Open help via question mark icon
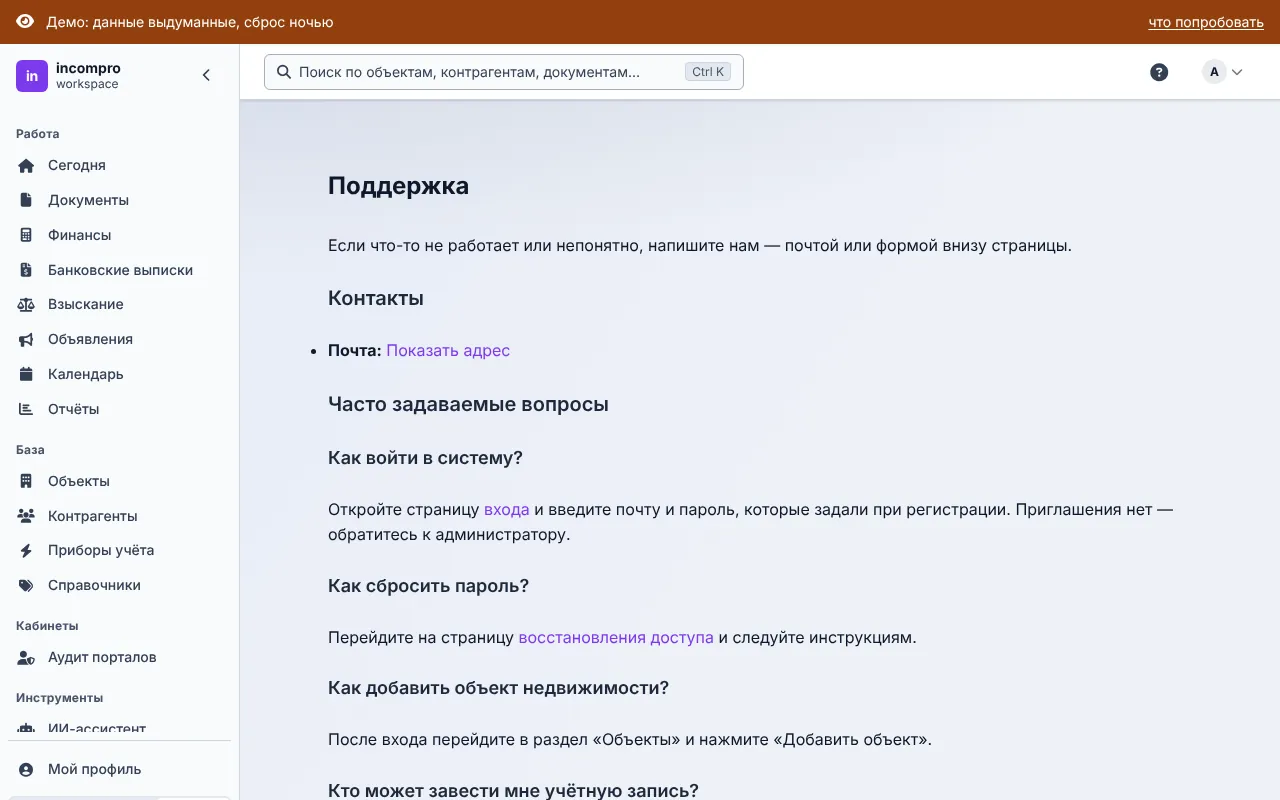Viewport: 1280px width, 800px height. (x=1159, y=72)
